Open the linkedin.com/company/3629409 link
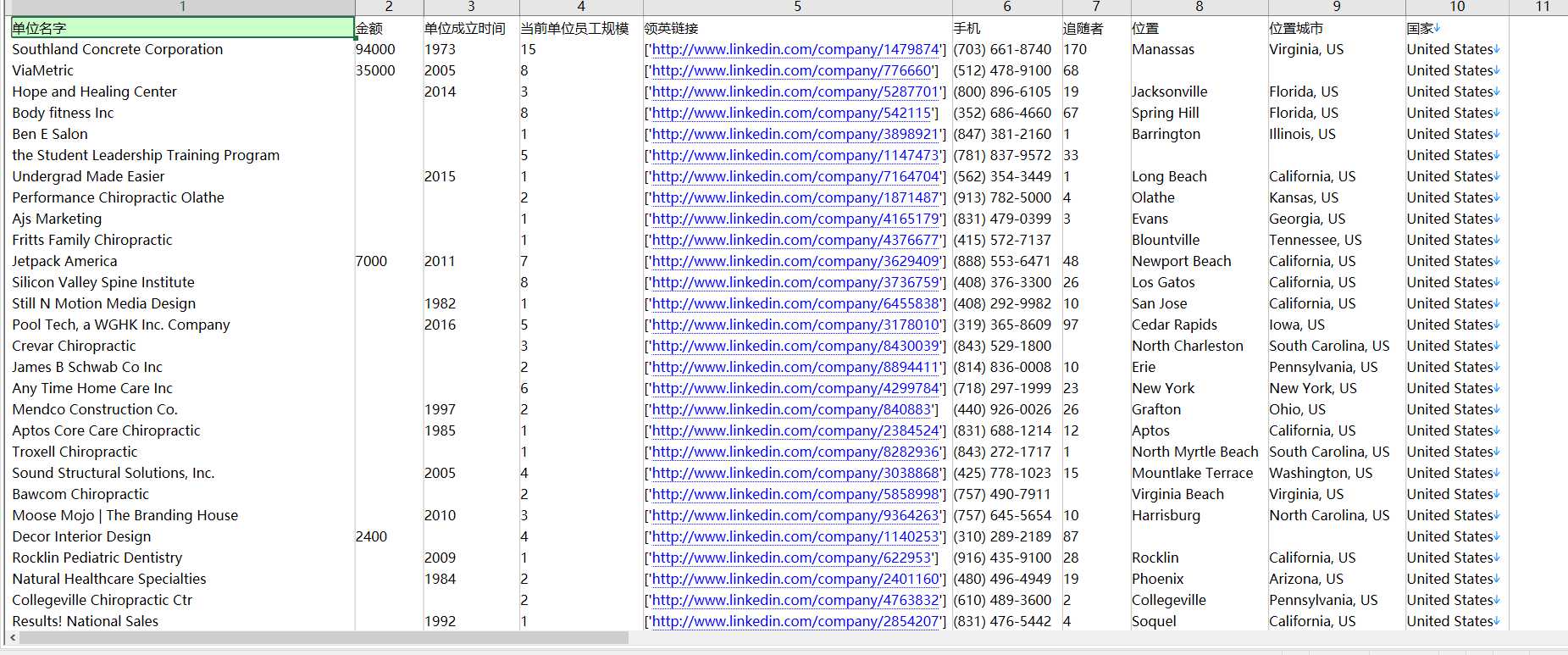The width and height of the screenshot is (1568, 655). pyautogui.click(x=795, y=261)
